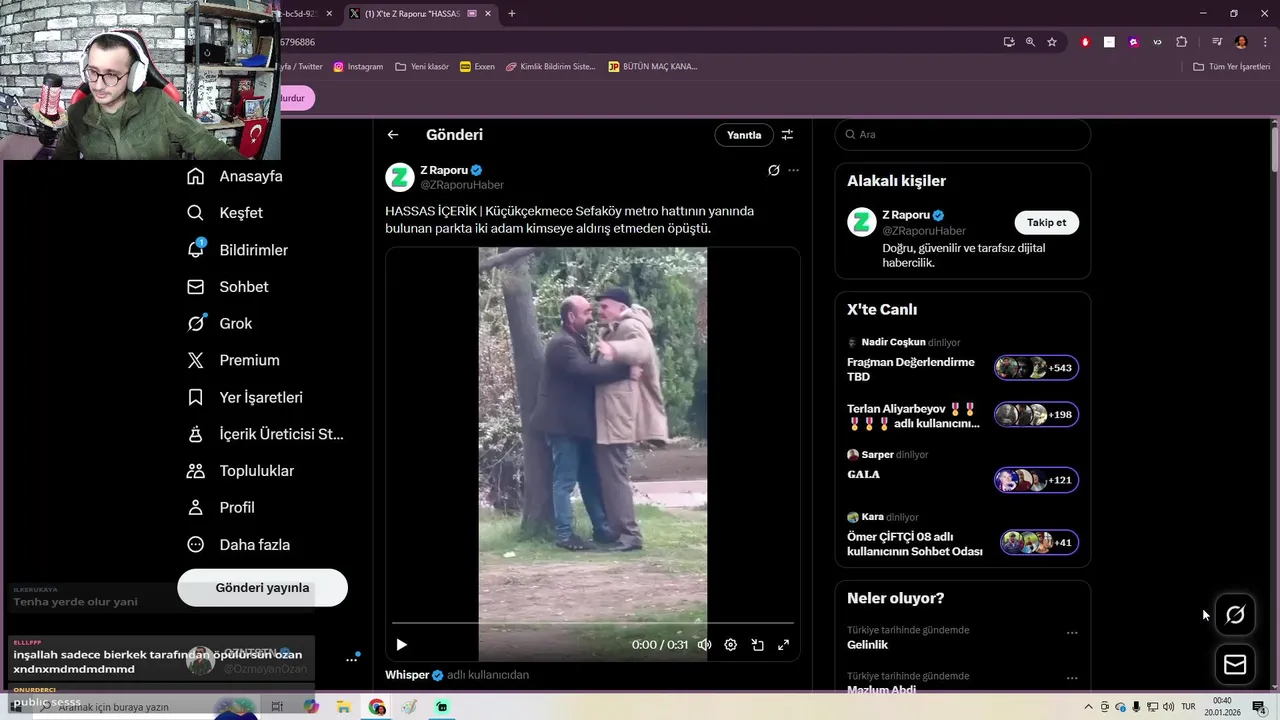Click the Gönderi yayınla button
The image size is (1280, 720).
point(262,588)
